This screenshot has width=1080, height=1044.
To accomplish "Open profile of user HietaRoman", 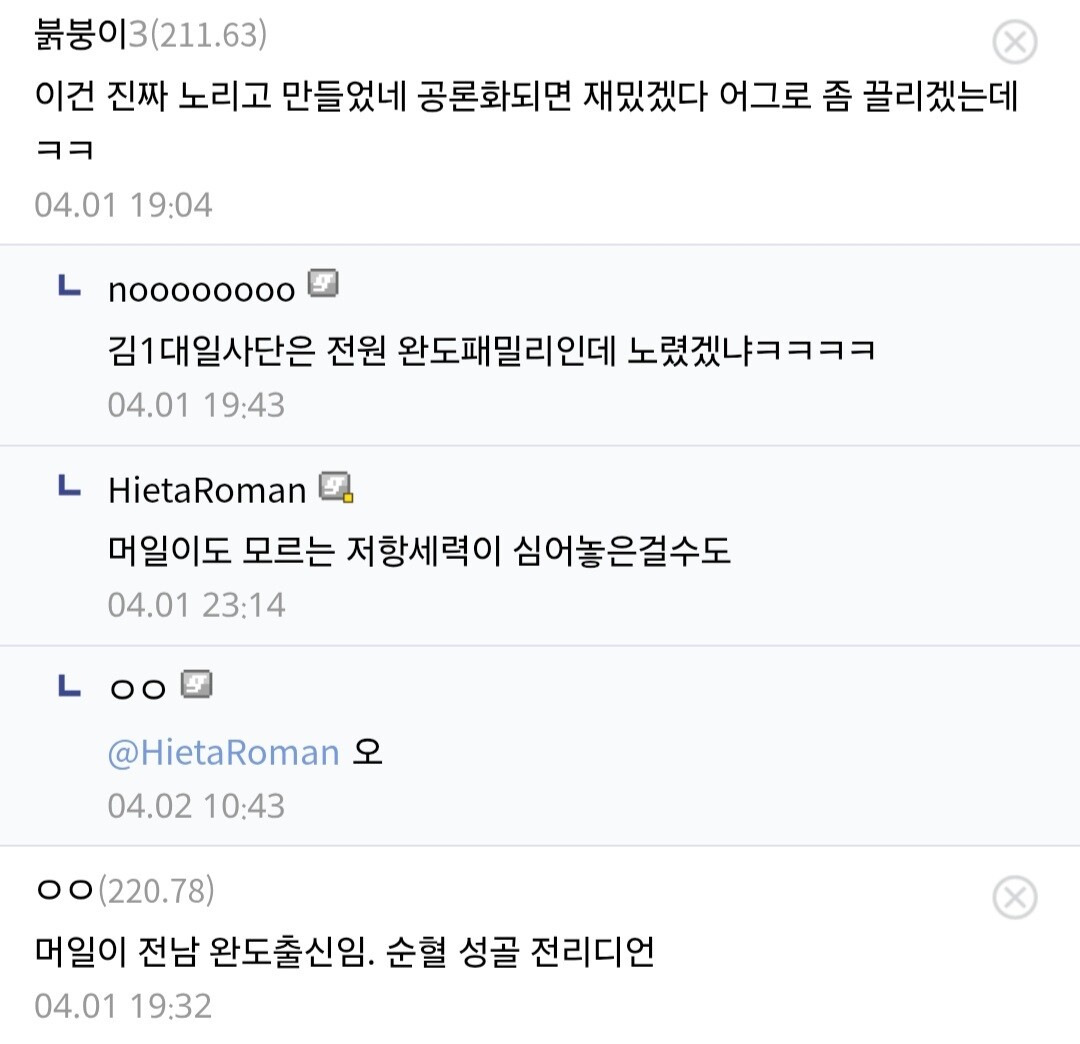I will click(x=207, y=490).
